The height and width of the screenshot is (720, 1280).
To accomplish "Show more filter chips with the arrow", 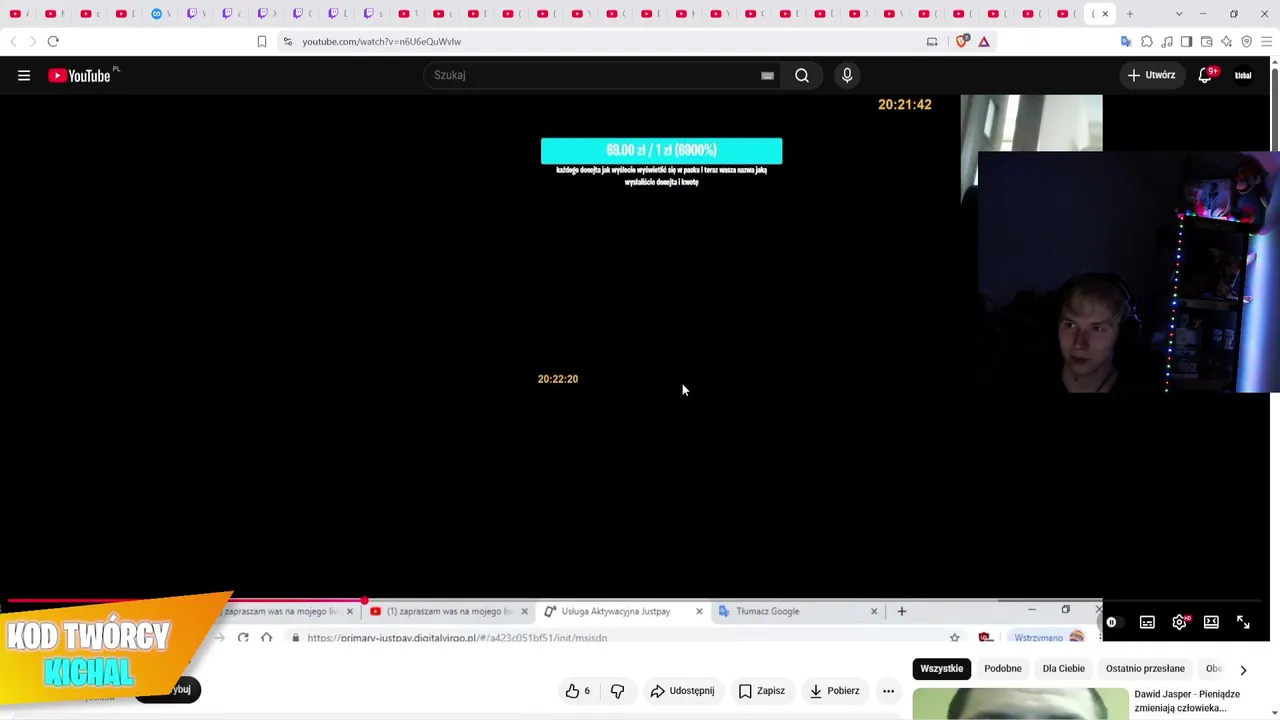I will 1243,670.
